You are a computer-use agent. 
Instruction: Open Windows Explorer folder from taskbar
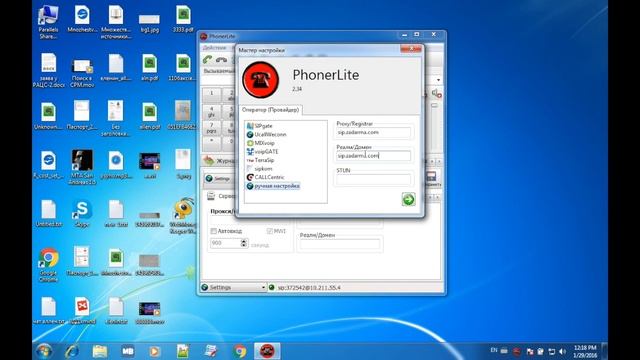100,351
